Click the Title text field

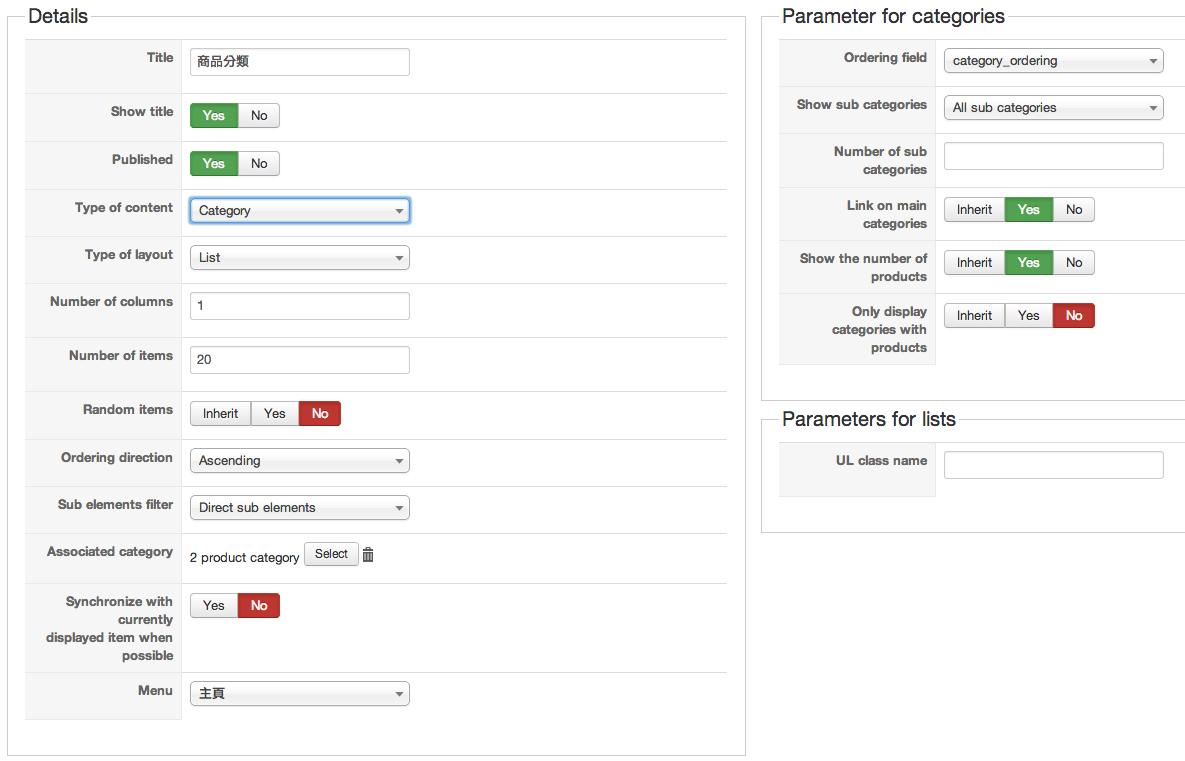pyautogui.click(x=300, y=62)
